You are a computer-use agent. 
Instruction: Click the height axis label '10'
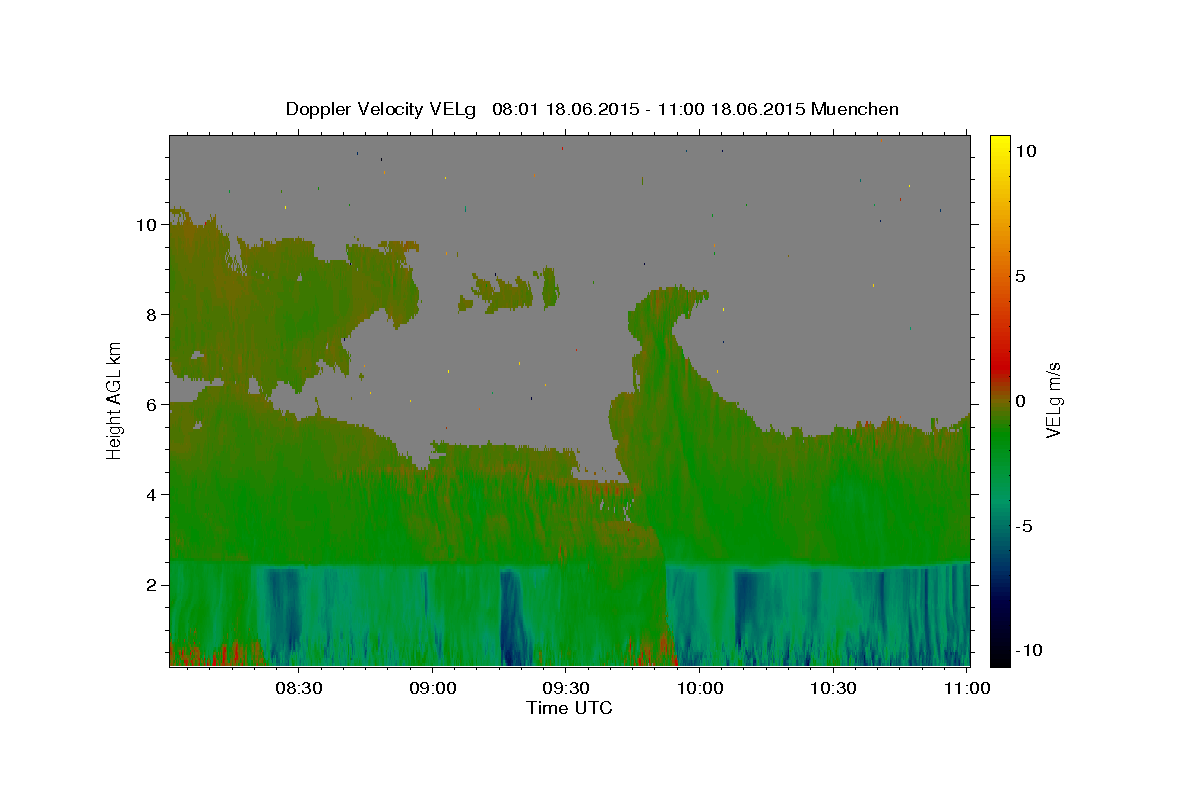pos(146,225)
